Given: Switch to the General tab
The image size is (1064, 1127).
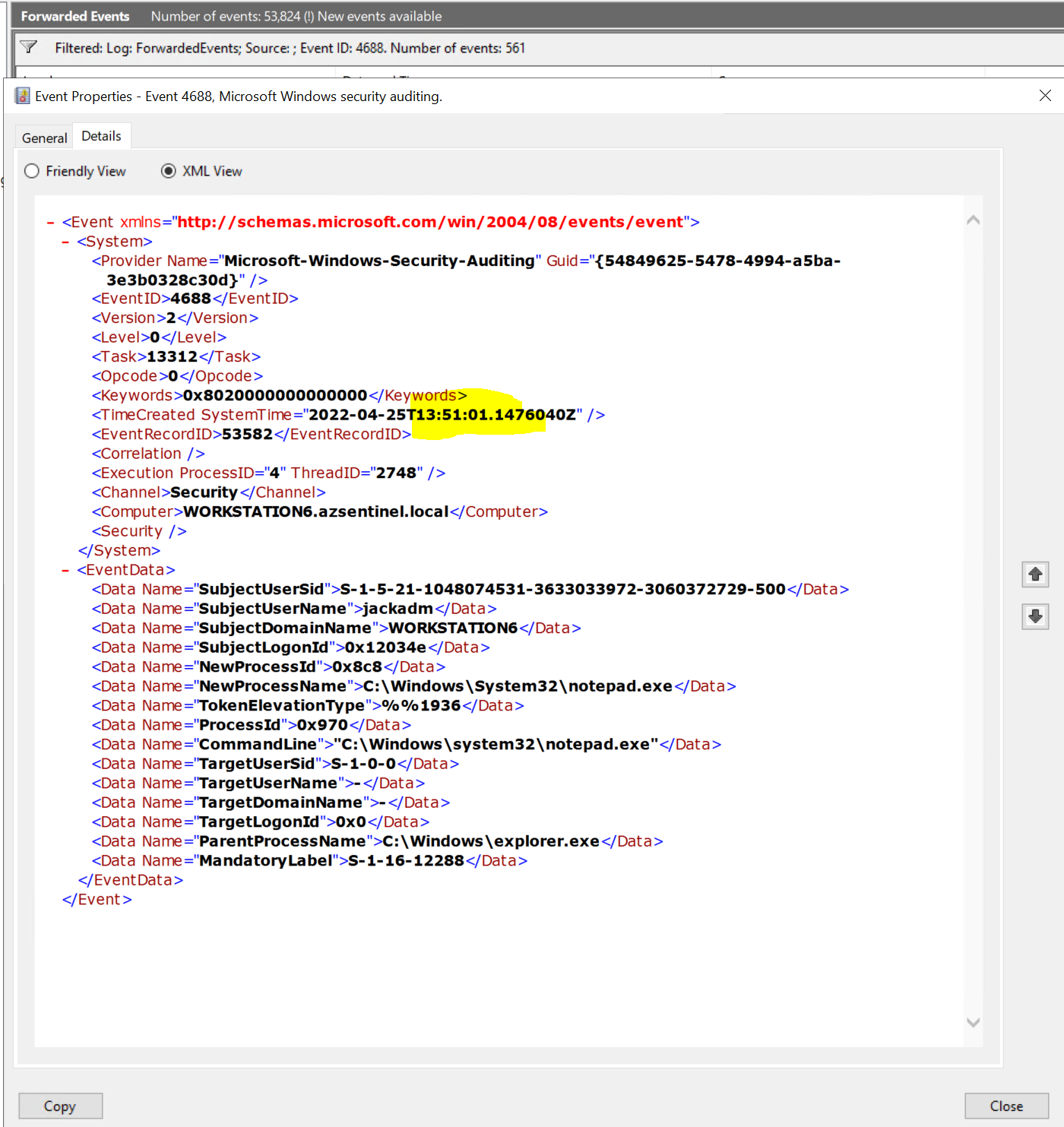Looking at the screenshot, I should tap(43, 137).
